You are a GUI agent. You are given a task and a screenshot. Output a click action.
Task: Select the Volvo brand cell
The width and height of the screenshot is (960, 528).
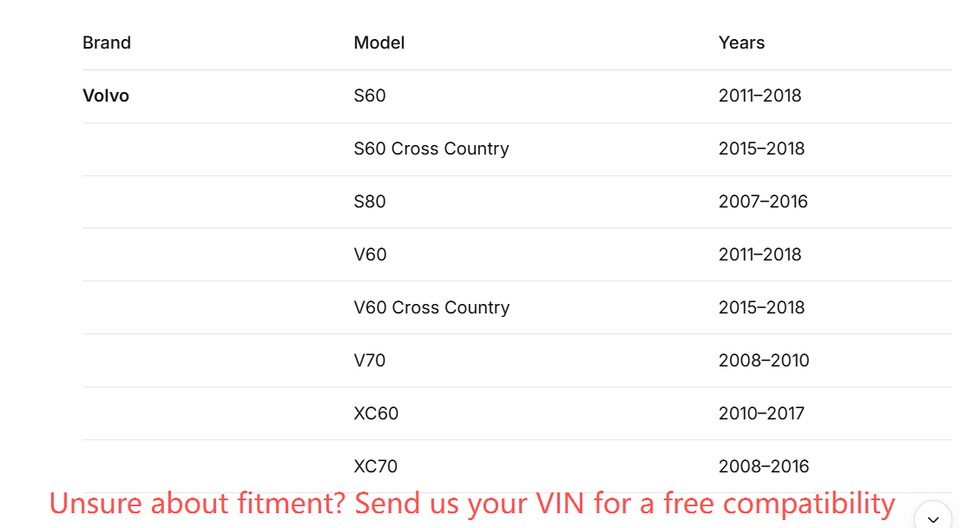[x=106, y=96]
